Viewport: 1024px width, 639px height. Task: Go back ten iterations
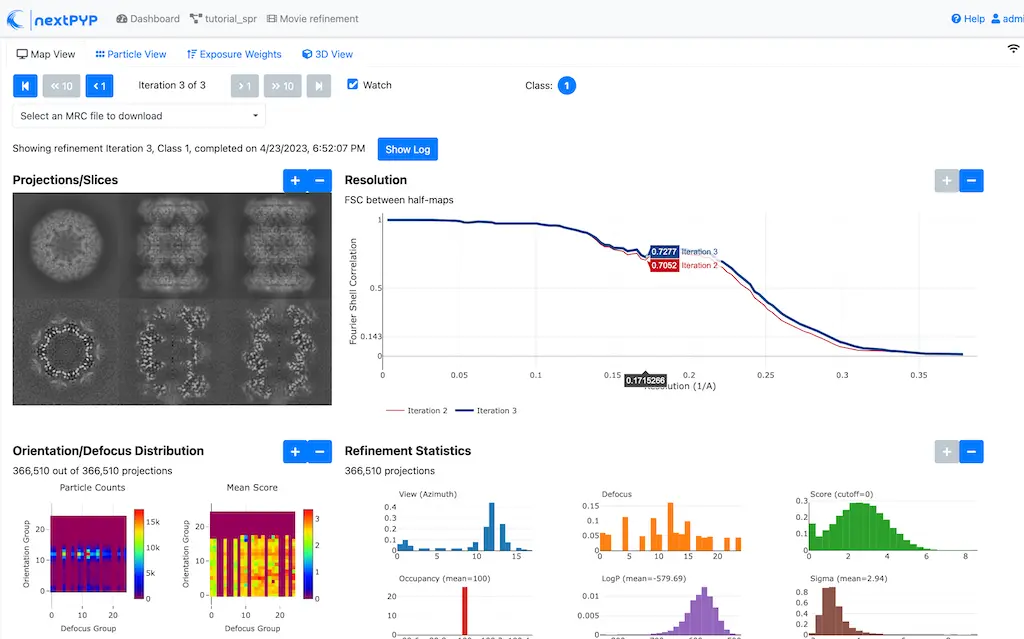61,86
